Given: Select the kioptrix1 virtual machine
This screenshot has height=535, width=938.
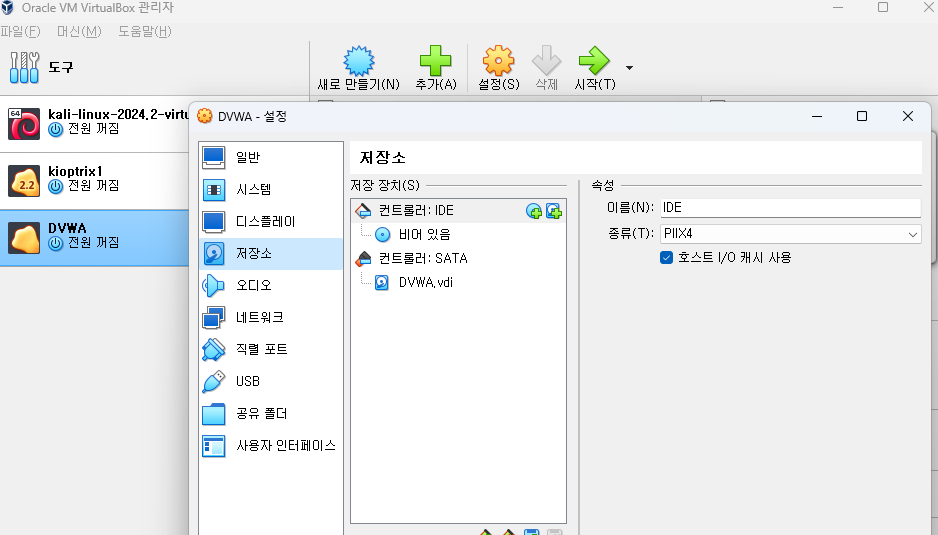Looking at the screenshot, I should (95, 180).
